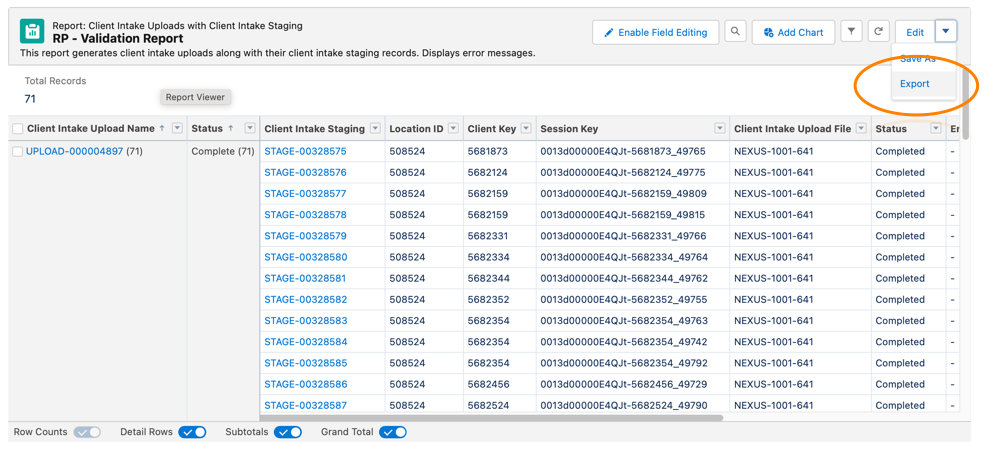Select Export from the dropdown menu
994x453 pixels.
coord(914,84)
